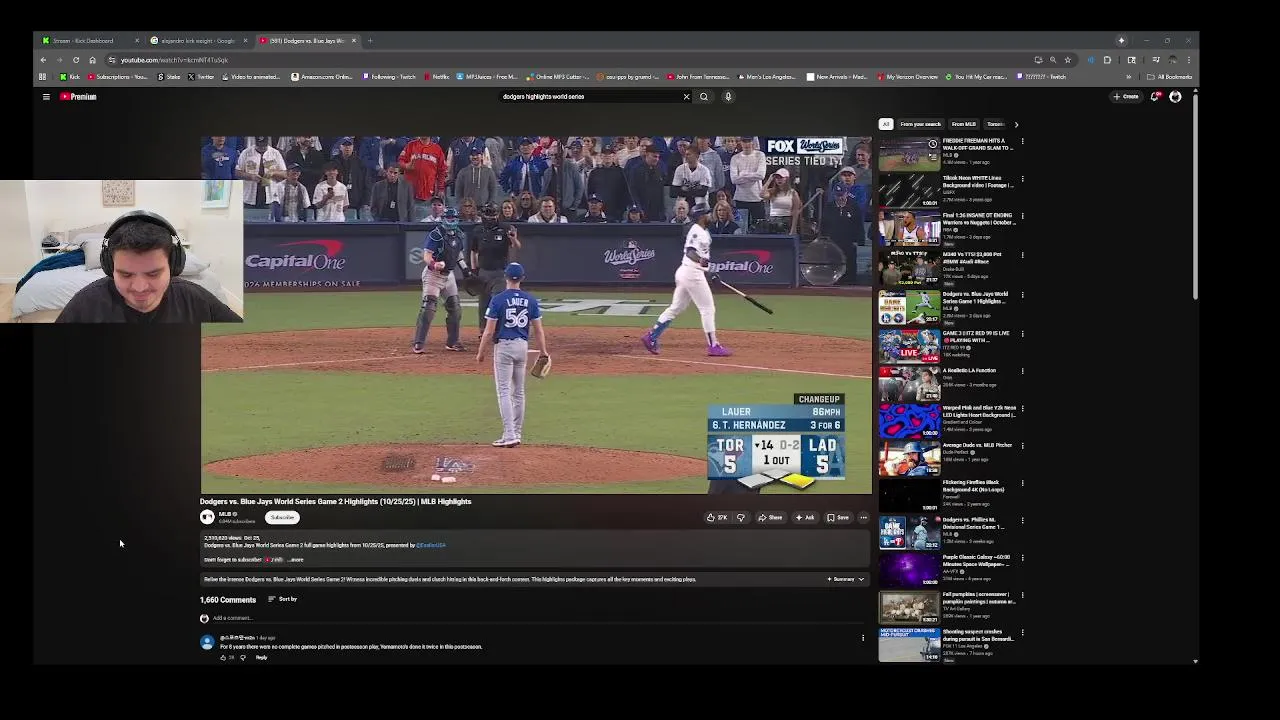Open YouTube notifications bell
The image size is (1280, 720).
pos(1155,97)
